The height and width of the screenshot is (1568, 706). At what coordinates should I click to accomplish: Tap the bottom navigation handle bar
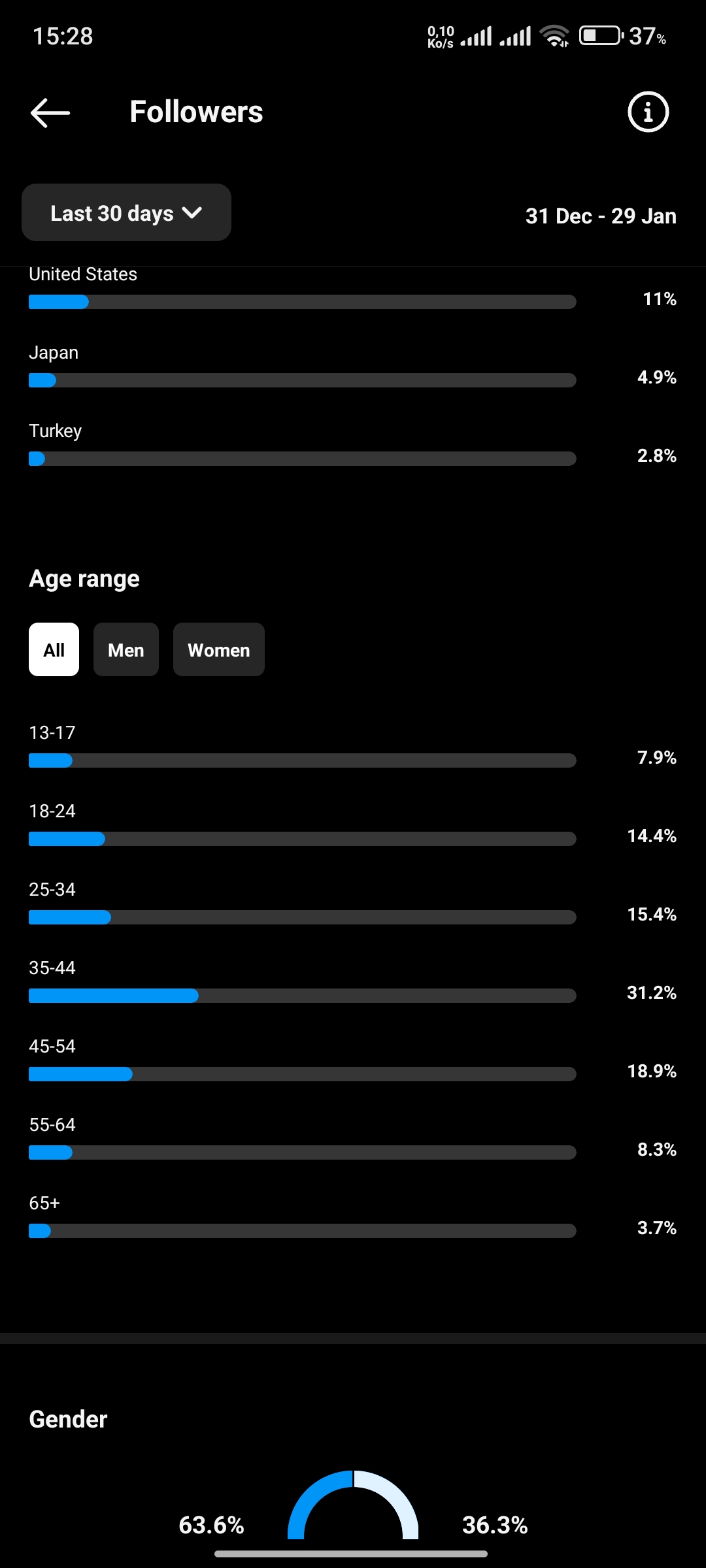pos(351,1554)
